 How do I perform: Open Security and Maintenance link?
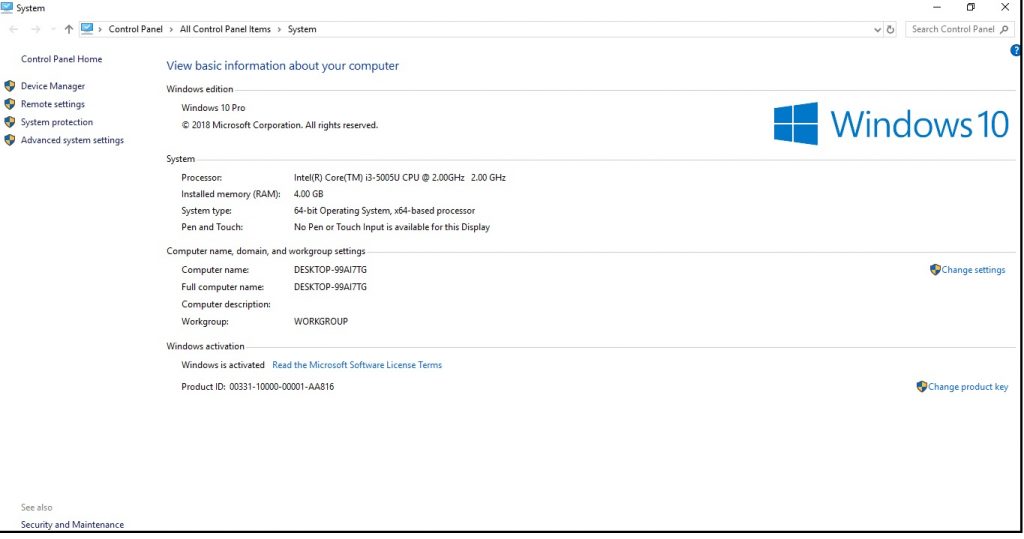click(72, 525)
